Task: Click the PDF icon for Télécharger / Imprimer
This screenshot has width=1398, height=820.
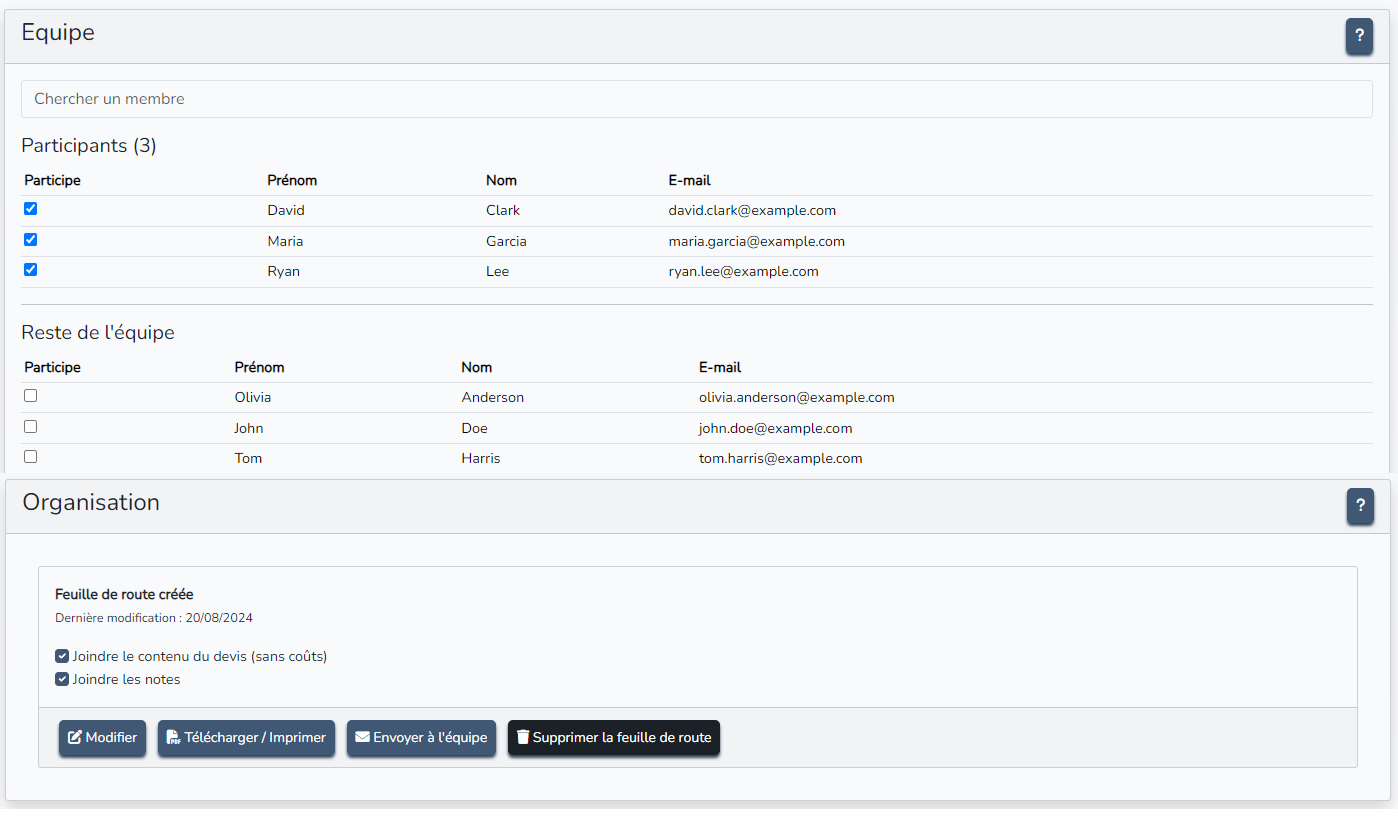Action: 173,738
